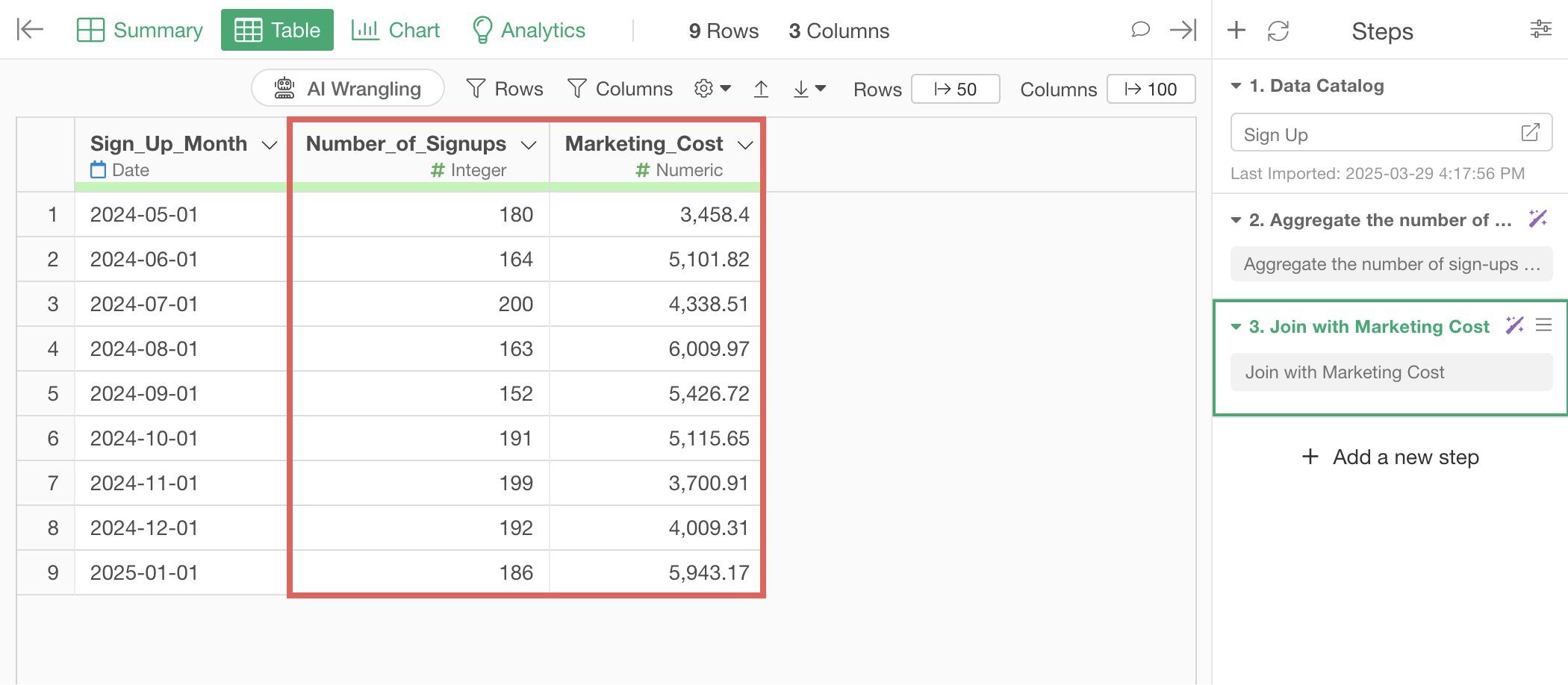Click the AI Wrangling button
1568x685 pixels.
pyautogui.click(x=348, y=89)
